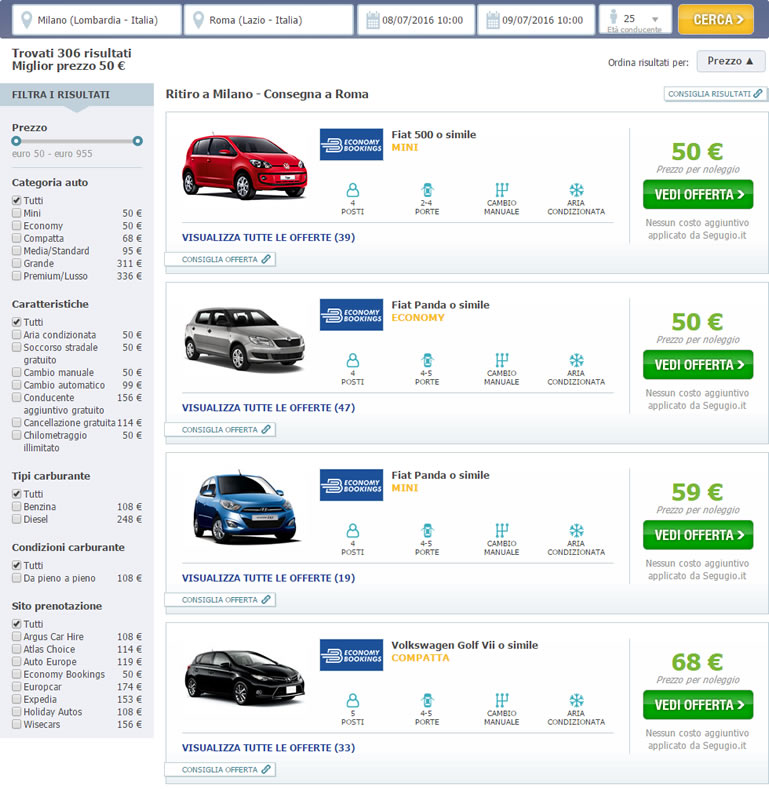Expand all 33 offers for Volkswagen Golf
This screenshot has height=789, width=769.
coord(268,748)
